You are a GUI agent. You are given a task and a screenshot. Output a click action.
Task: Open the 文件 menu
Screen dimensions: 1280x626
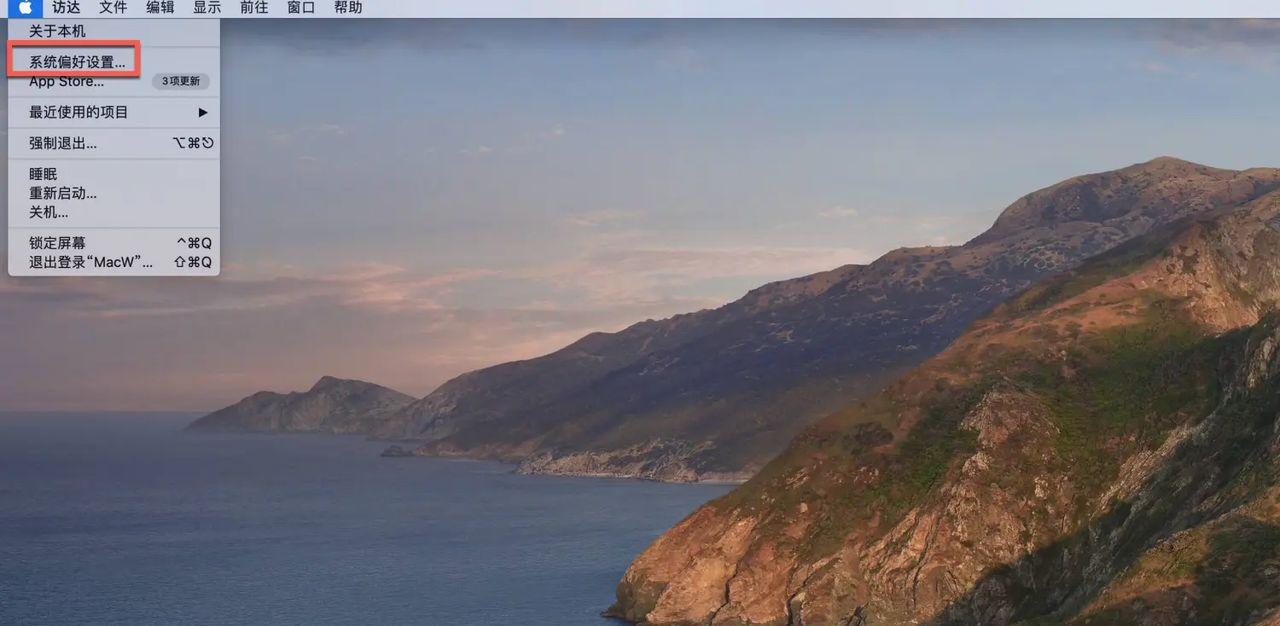tap(113, 8)
